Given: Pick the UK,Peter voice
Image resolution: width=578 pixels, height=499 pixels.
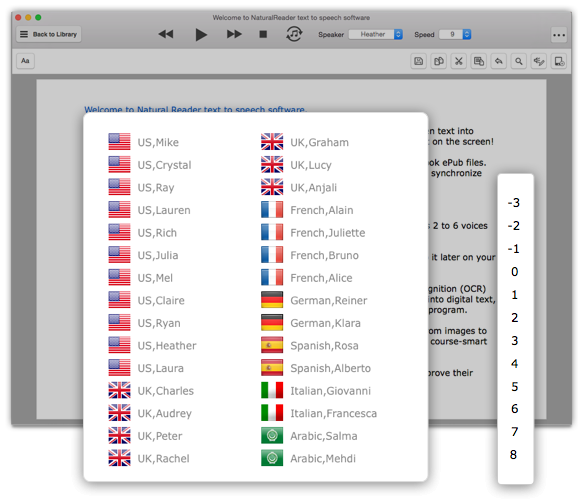Looking at the screenshot, I should pyautogui.click(x=146, y=436).
